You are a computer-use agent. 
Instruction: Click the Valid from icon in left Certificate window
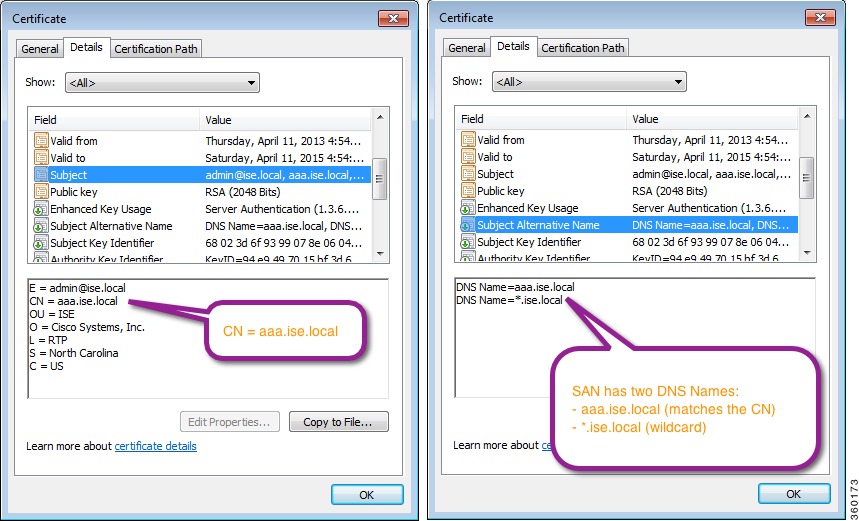(x=41, y=141)
